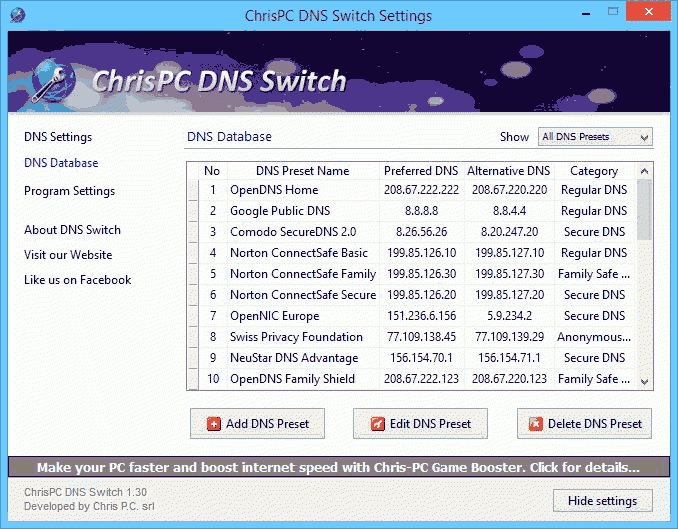
Task: Click the Game Booster promotional banner
Action: pyautogui.click(x=338, y=467)
